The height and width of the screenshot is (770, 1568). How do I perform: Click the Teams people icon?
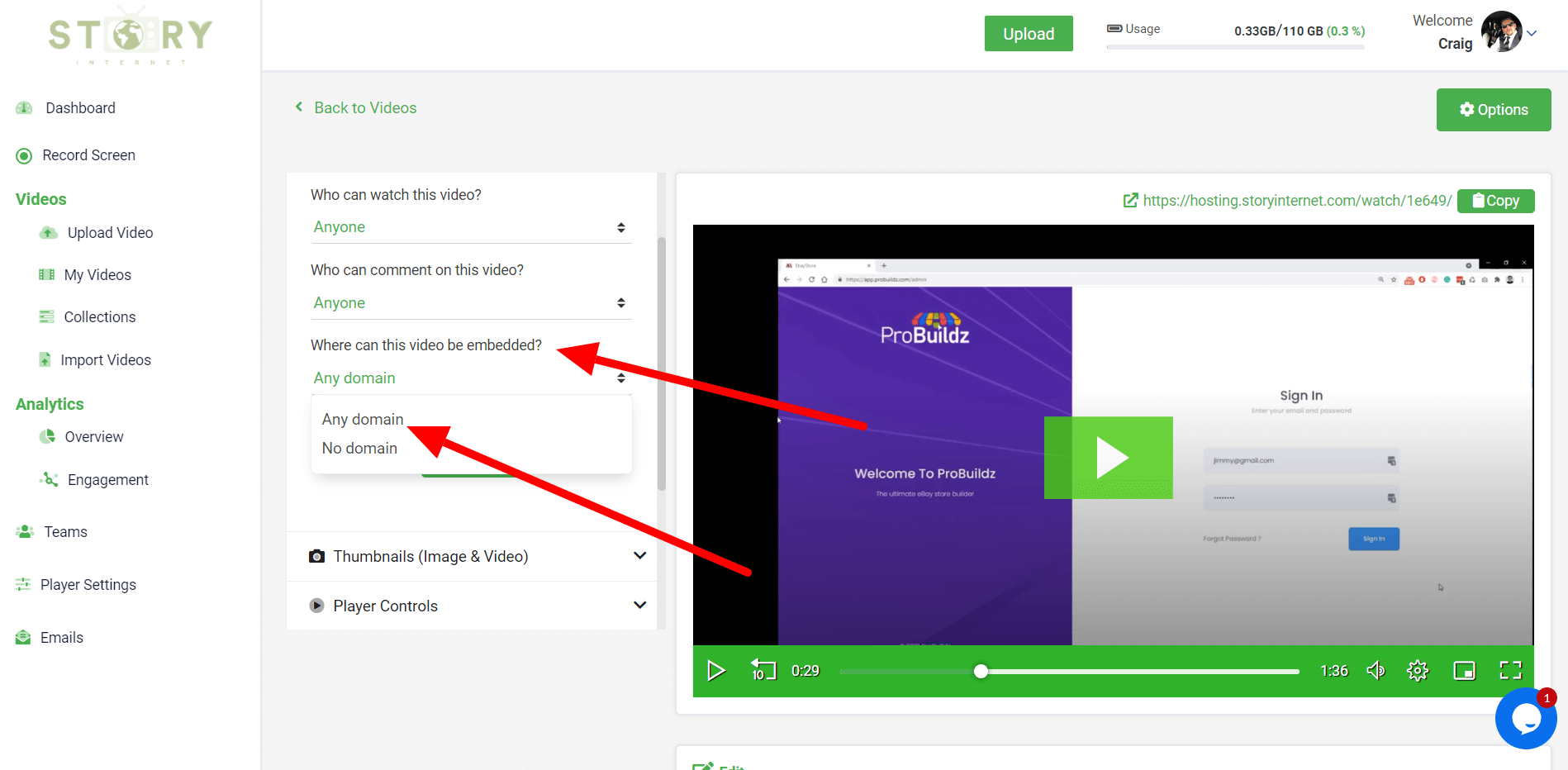(25, 532)
